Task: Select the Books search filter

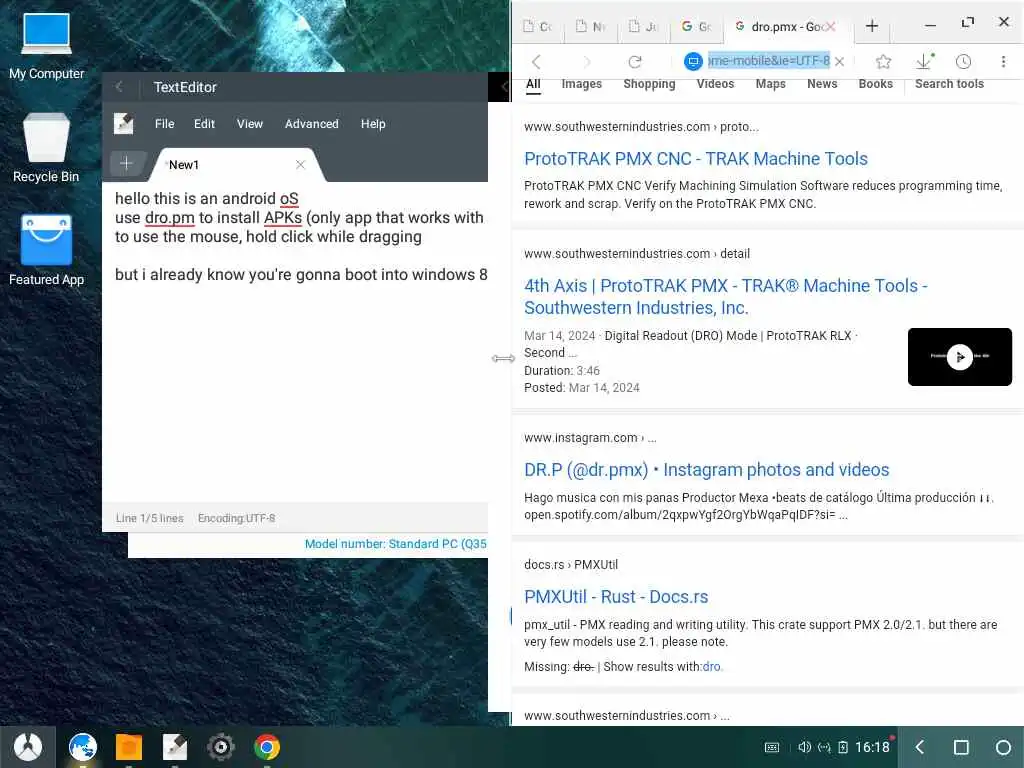Action: click(x=876, y=84)
